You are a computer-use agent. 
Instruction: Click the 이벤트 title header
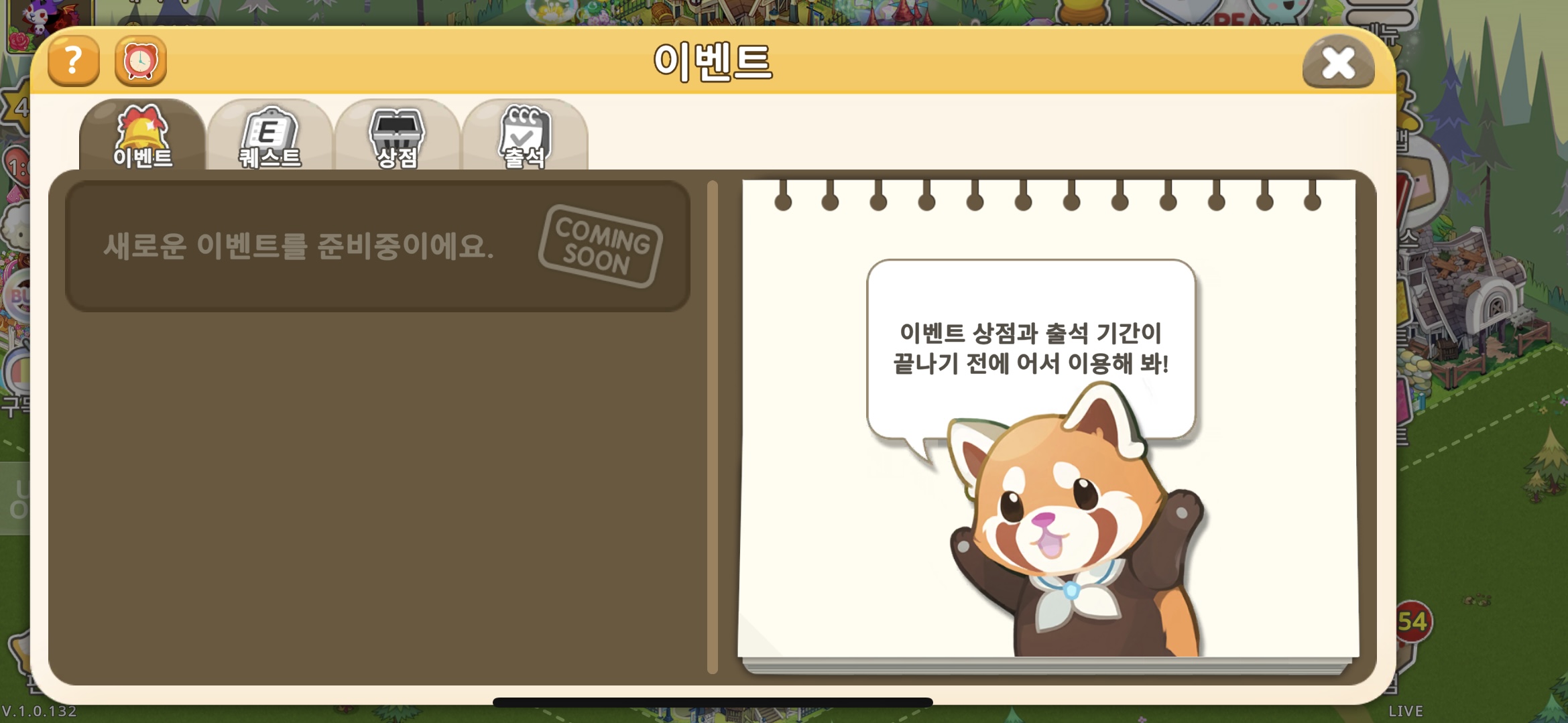(713, 62)
